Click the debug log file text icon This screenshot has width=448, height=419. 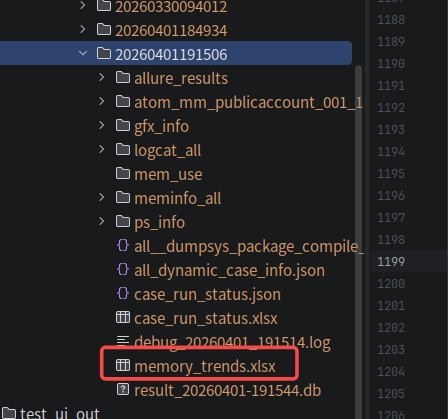pyautogui.click(x=123, y=340)
